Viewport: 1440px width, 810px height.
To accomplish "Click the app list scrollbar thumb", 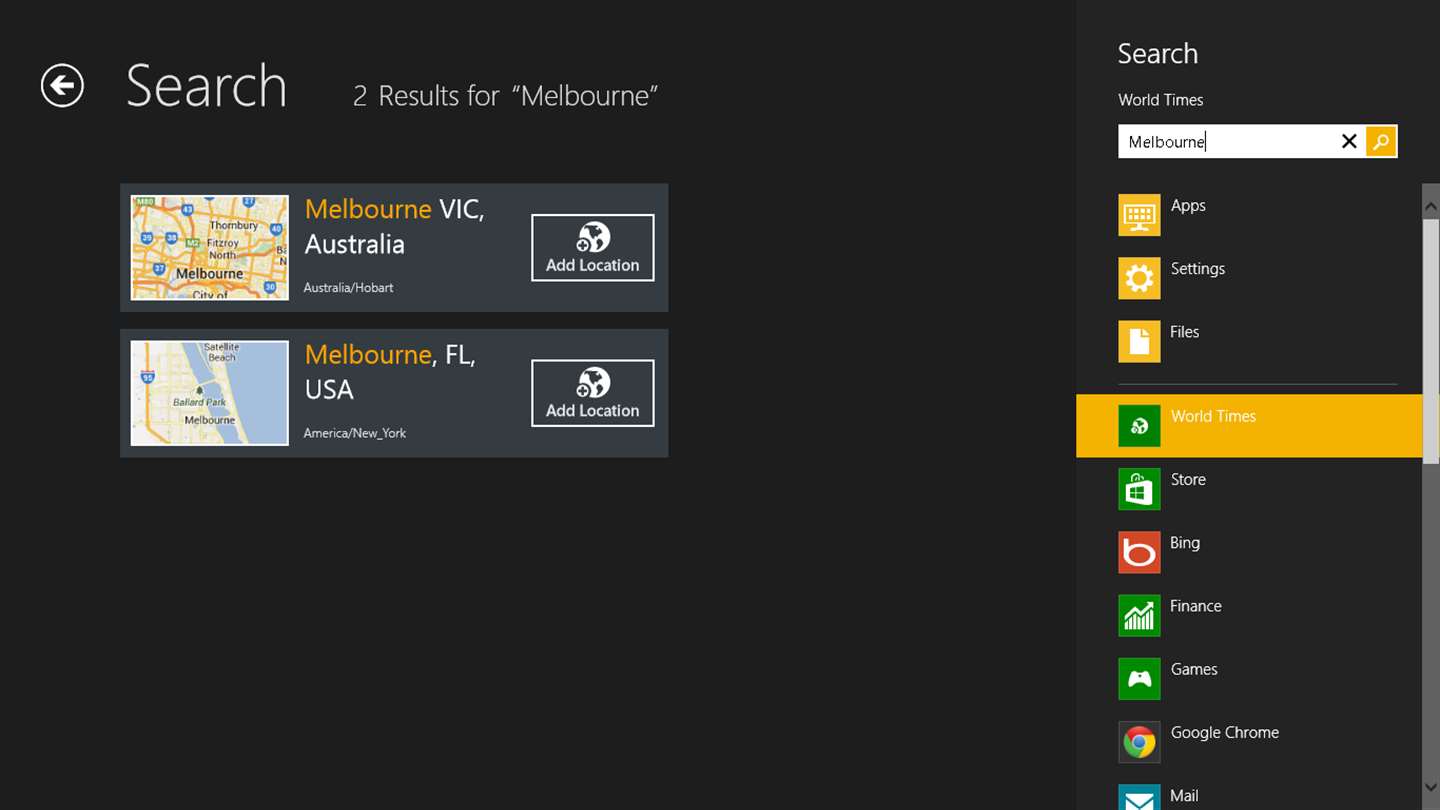I will (x=1431, y=342).
